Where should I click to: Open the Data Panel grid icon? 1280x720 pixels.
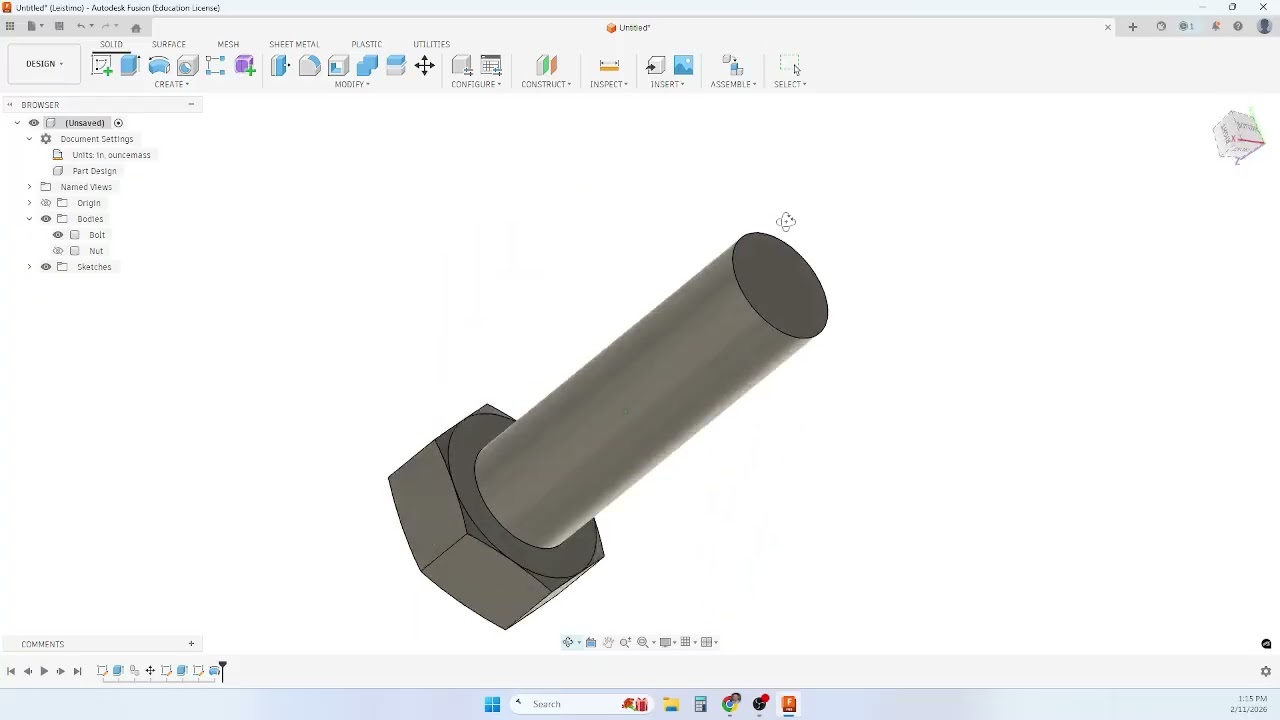(x=10, y=27)
